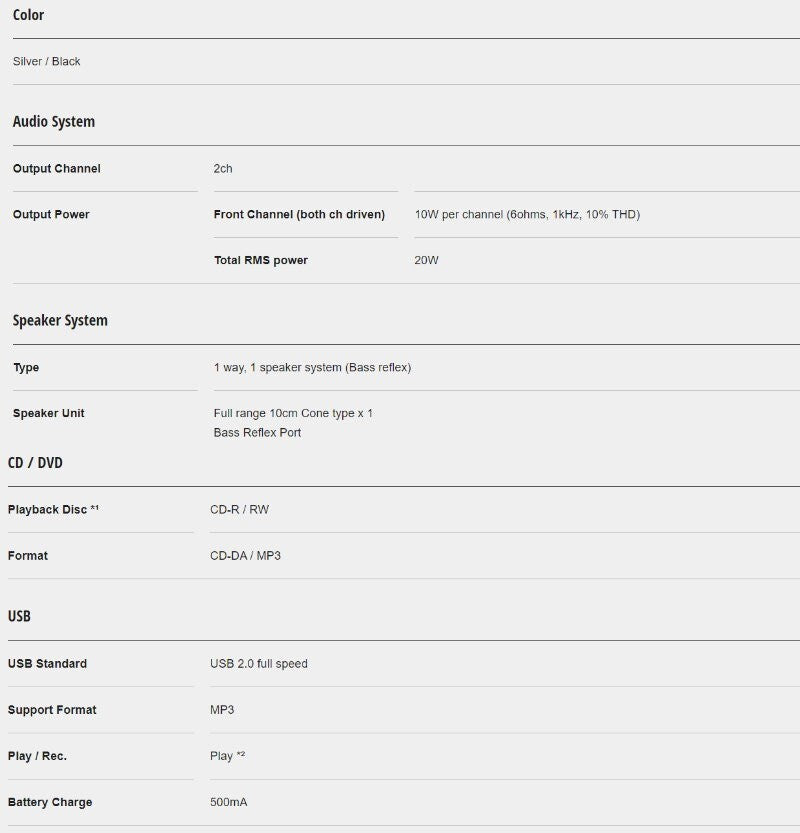
Task: Select the USB 2.0 full speed value
Action: pyautogui.click(x=259, y=664)
